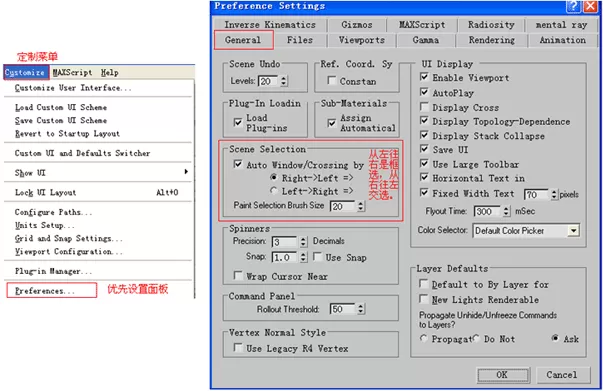Switch to the Viewports tab

(361, 40)
